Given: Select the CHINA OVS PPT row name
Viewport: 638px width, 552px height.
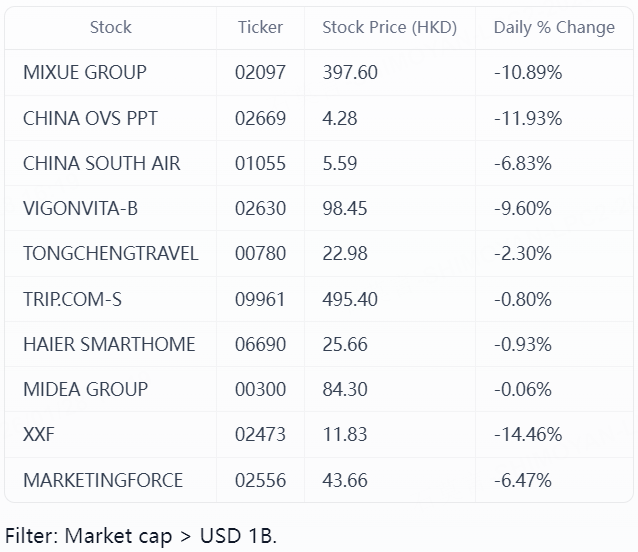Looking at the screenshot, I should point(90,118).
